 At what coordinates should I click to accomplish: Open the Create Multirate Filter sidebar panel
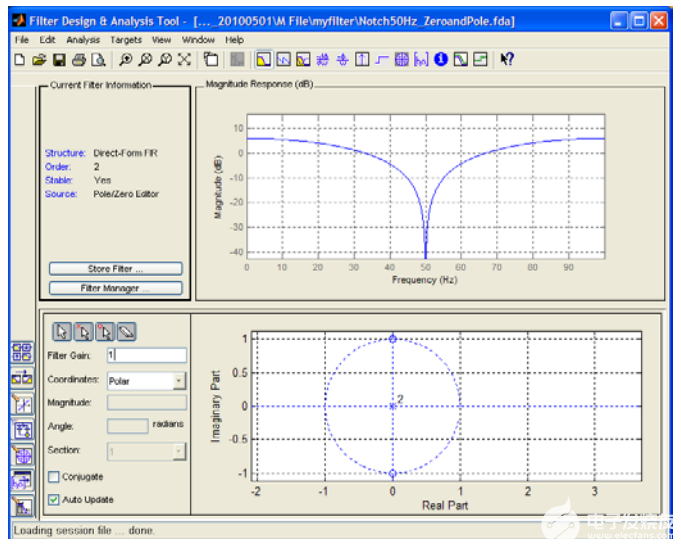(x=22, y=379)
